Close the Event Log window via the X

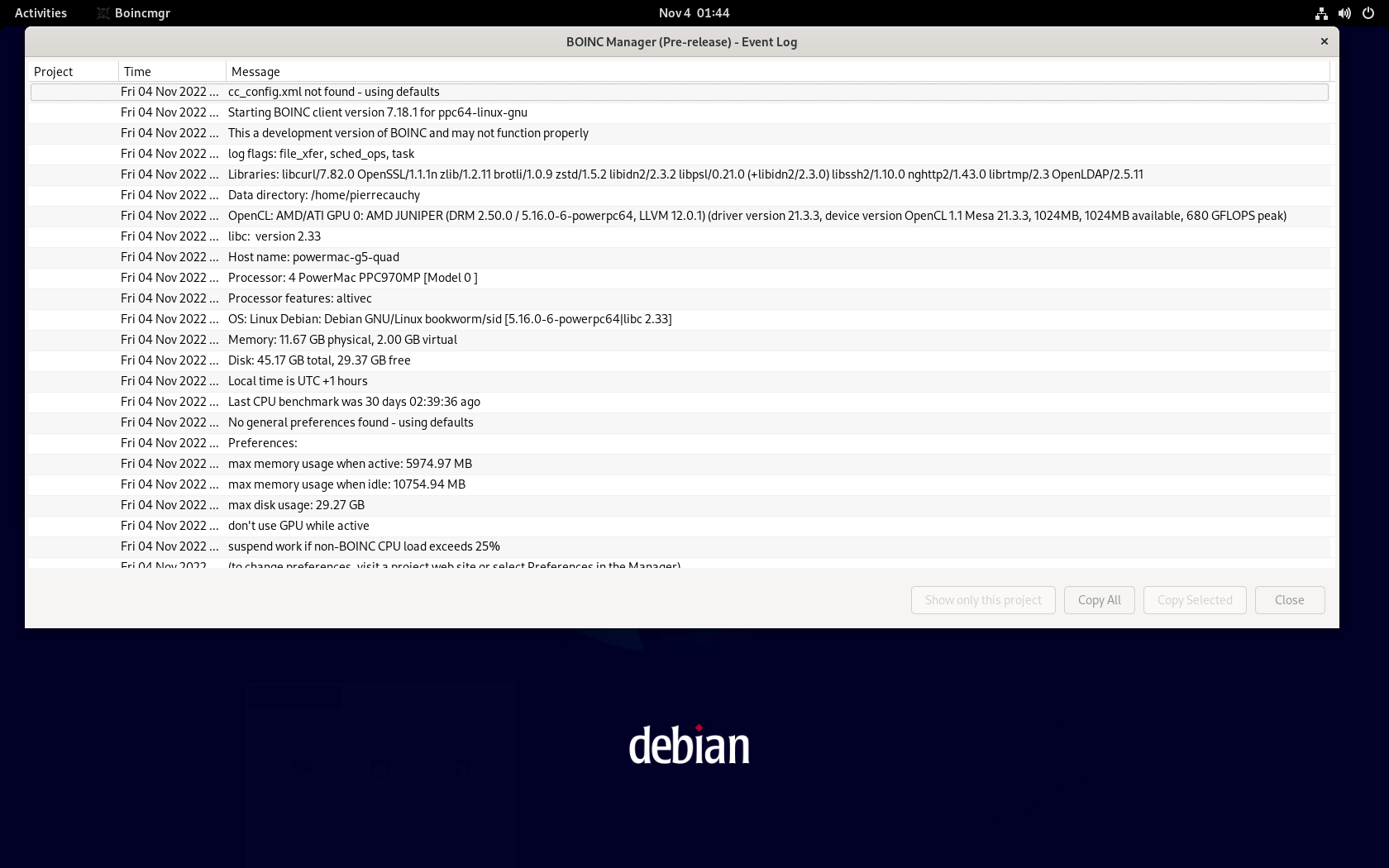pos(1324,41)
